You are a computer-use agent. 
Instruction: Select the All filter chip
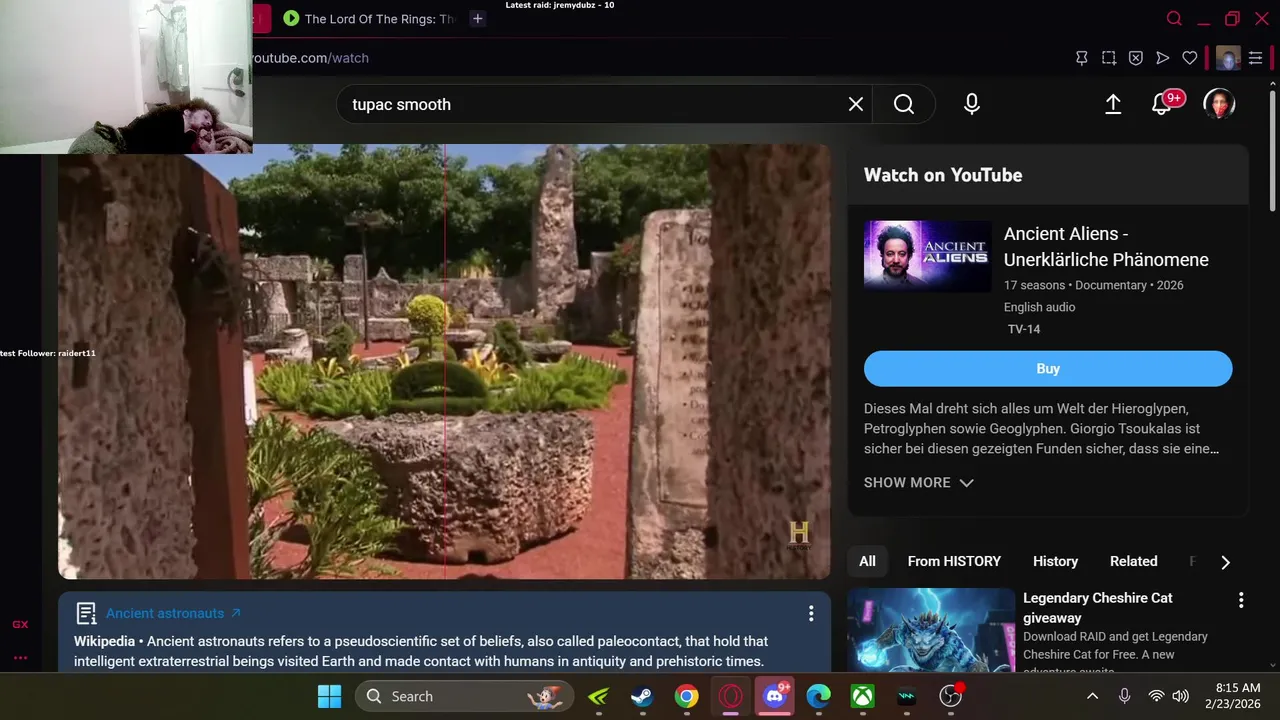pos(867,561)
